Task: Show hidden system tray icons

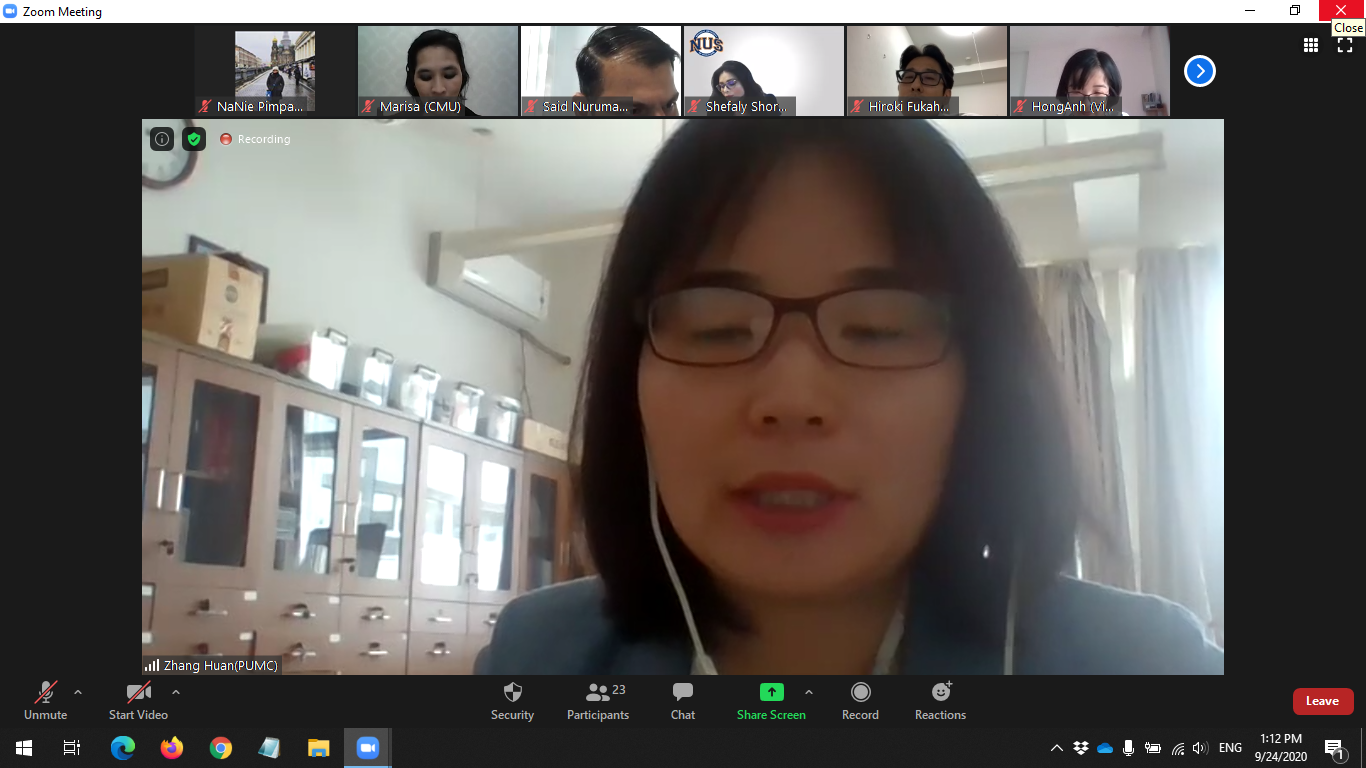Action: [1056, 748]
